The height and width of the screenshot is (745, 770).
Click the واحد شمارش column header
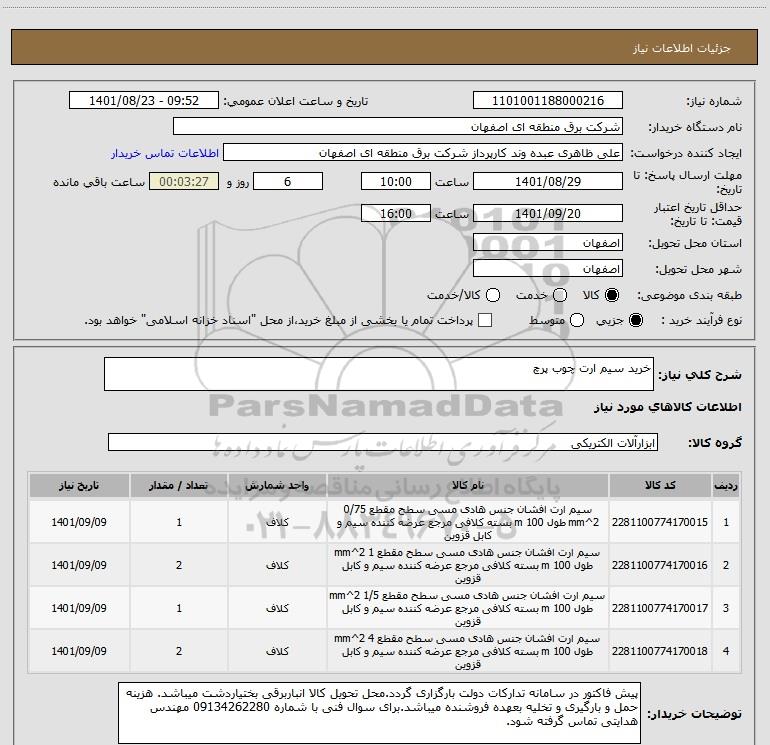click(277, 485)
